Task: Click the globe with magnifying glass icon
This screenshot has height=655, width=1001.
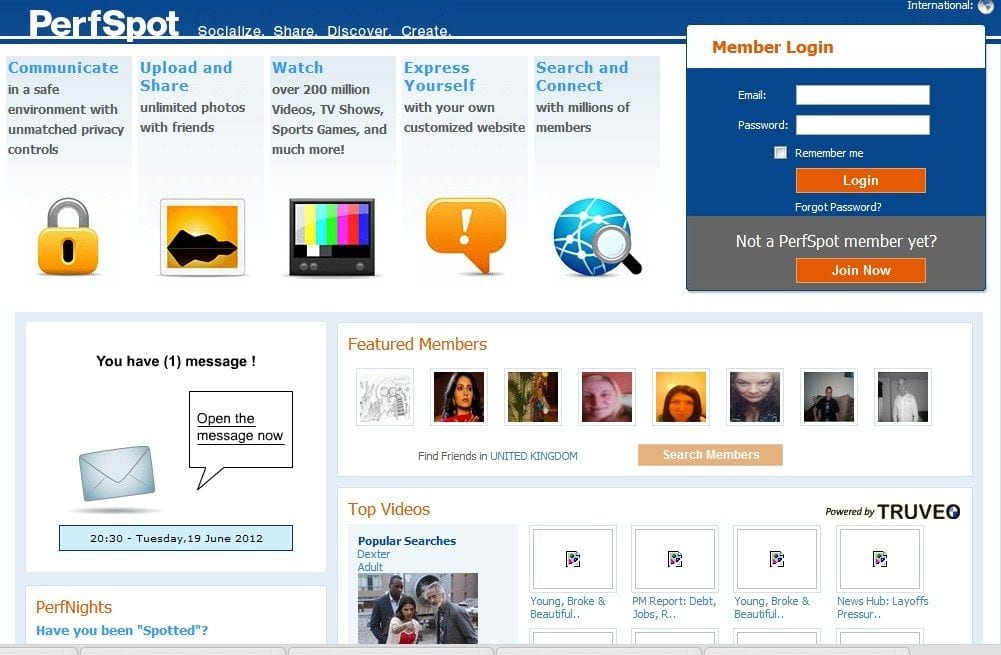Action: tap(597, 237)
